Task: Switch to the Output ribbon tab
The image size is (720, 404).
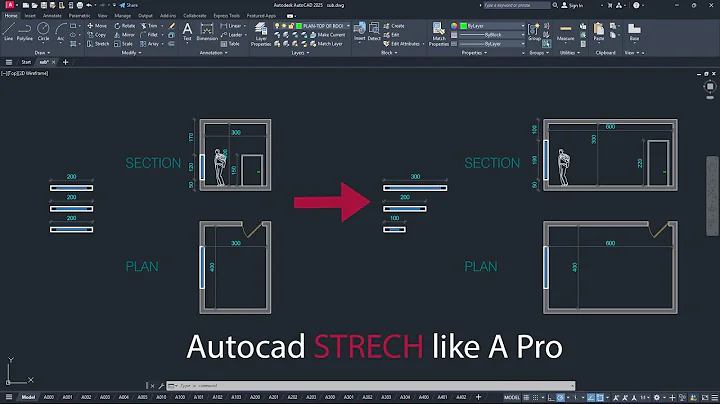Action: click(145, 16)
